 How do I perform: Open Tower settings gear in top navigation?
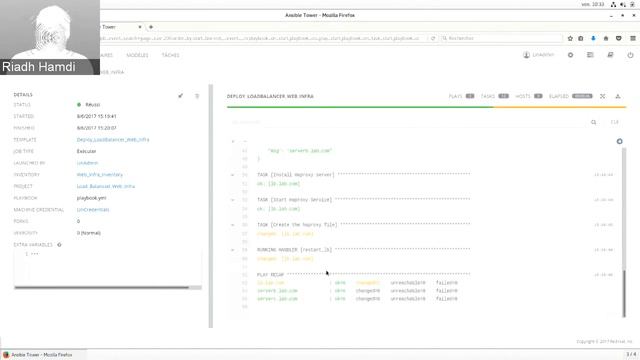570,55
